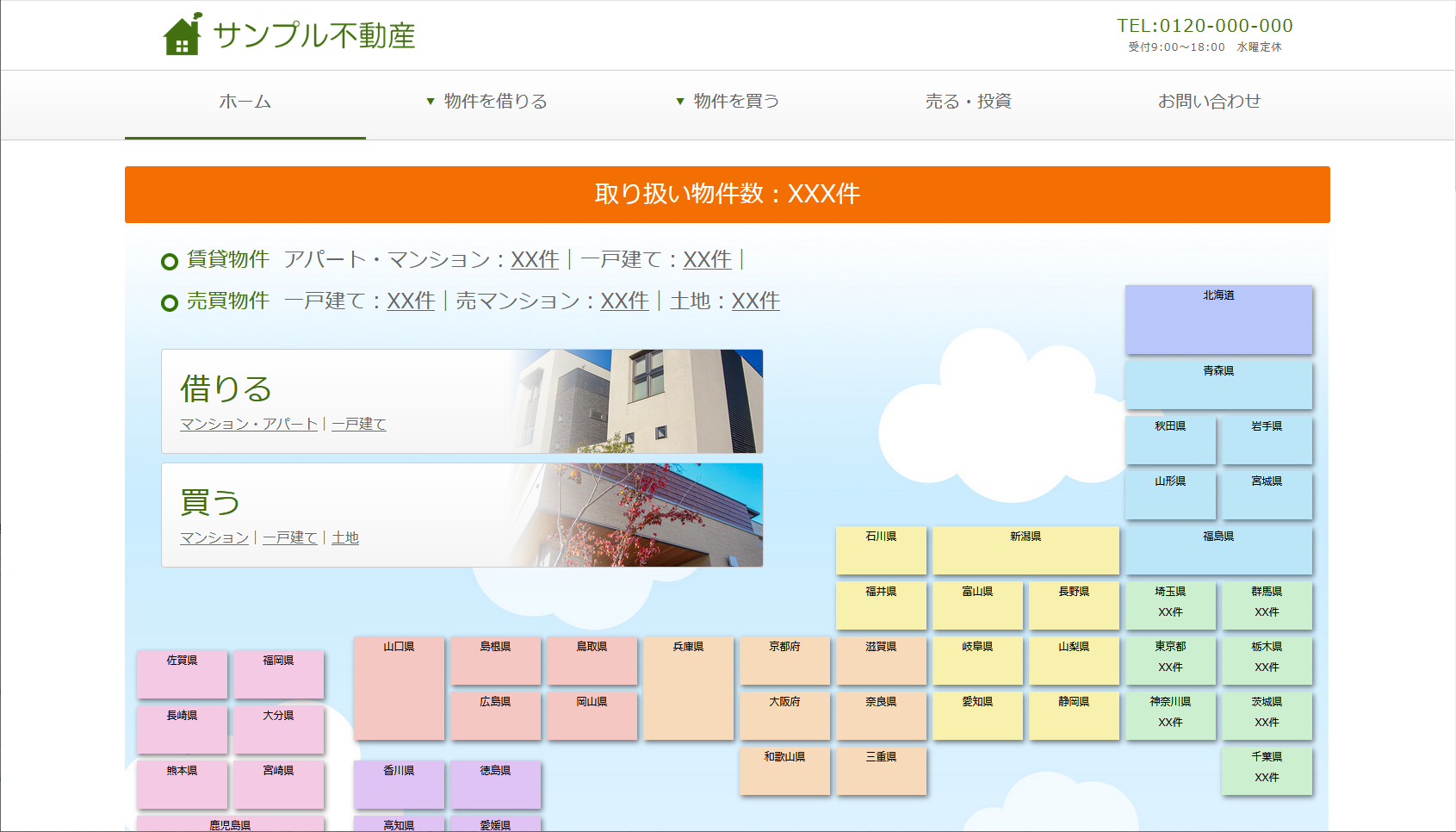Screen dimensions: 1456x832
Task: Select 岡山県 tile
Action: pos(592,716)
